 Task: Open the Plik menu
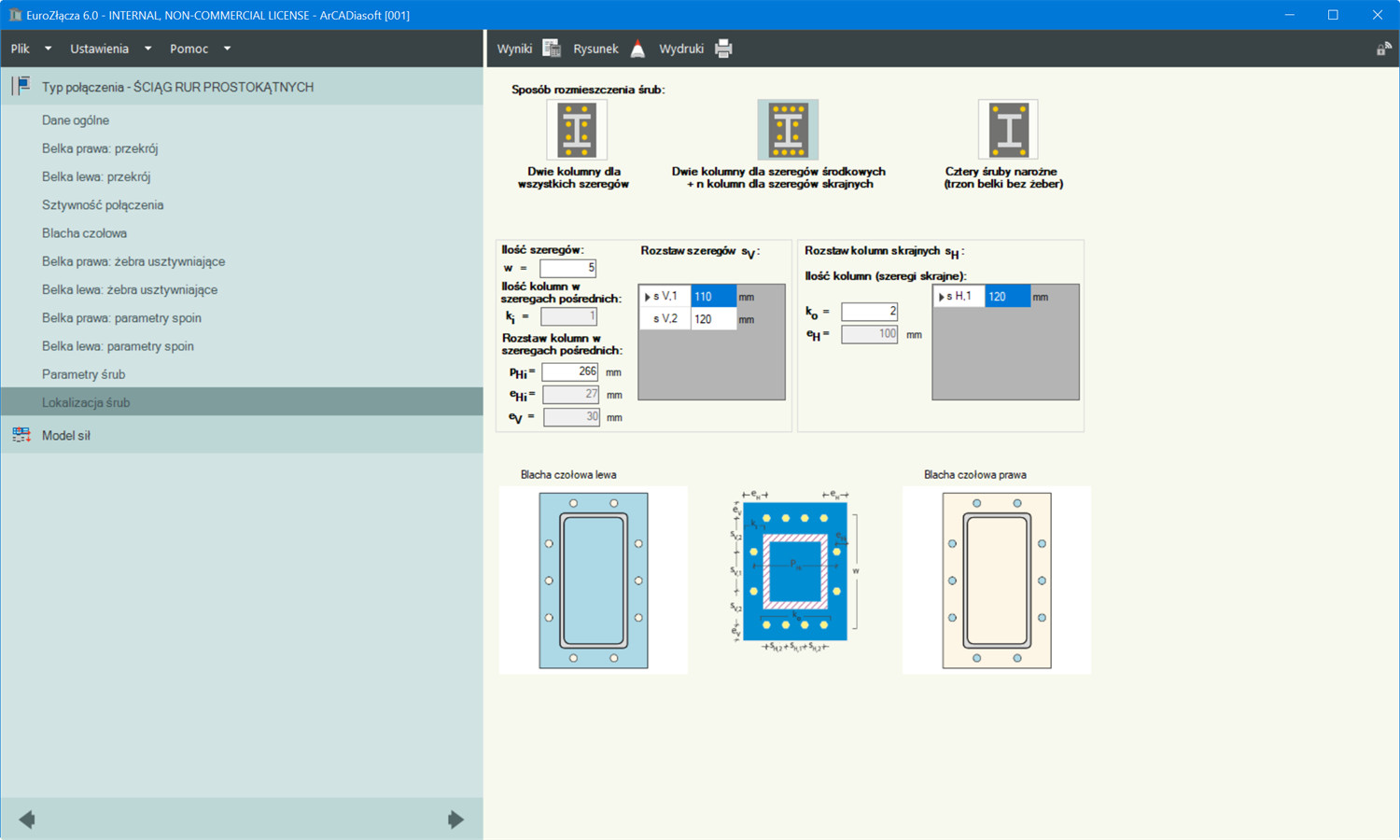21,49
